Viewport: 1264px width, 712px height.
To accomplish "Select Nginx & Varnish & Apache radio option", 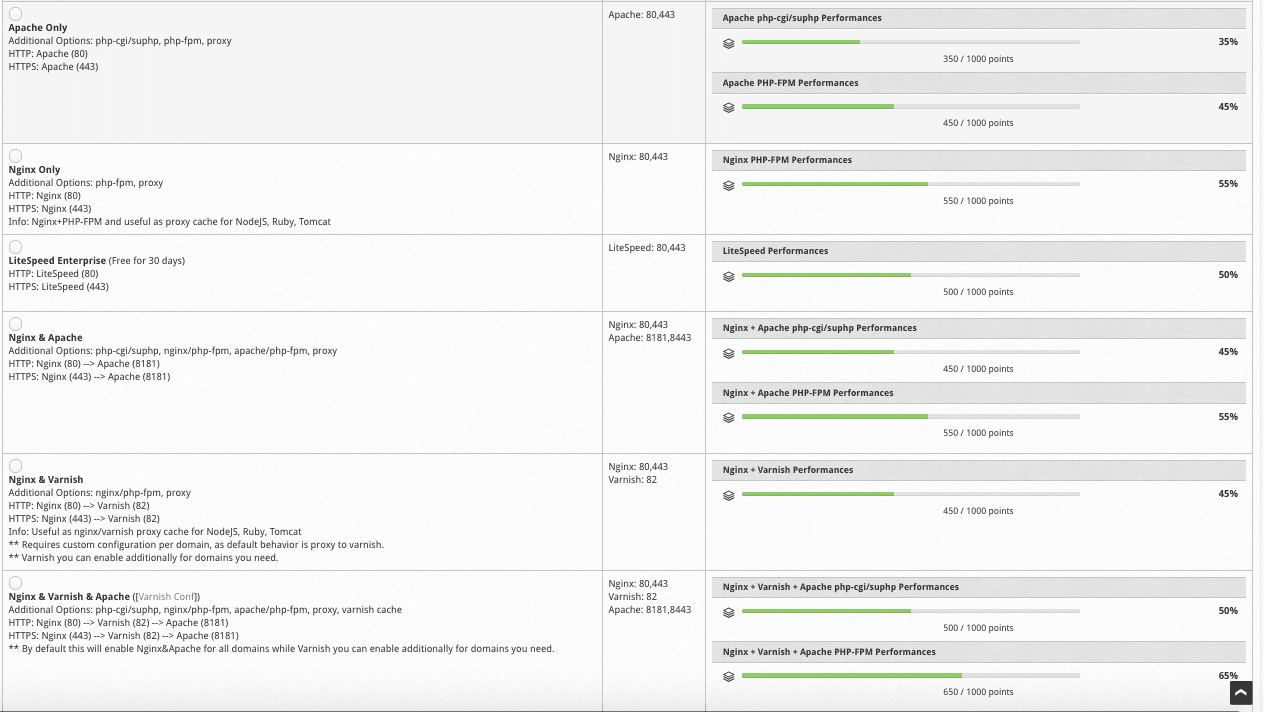I will click(x=15, y=583).
